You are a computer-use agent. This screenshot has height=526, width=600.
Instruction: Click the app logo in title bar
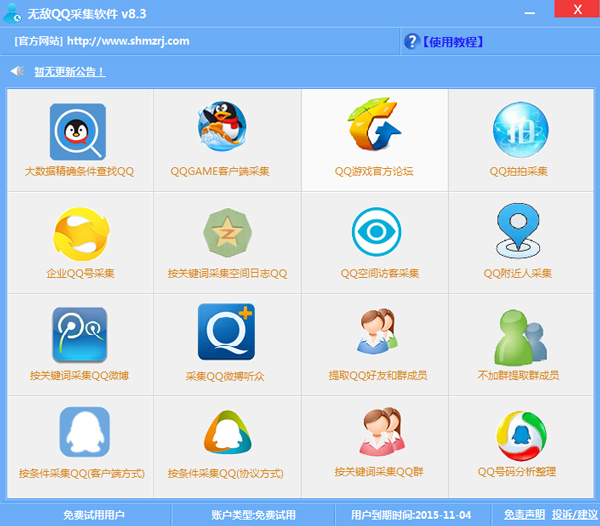(13, 13)
